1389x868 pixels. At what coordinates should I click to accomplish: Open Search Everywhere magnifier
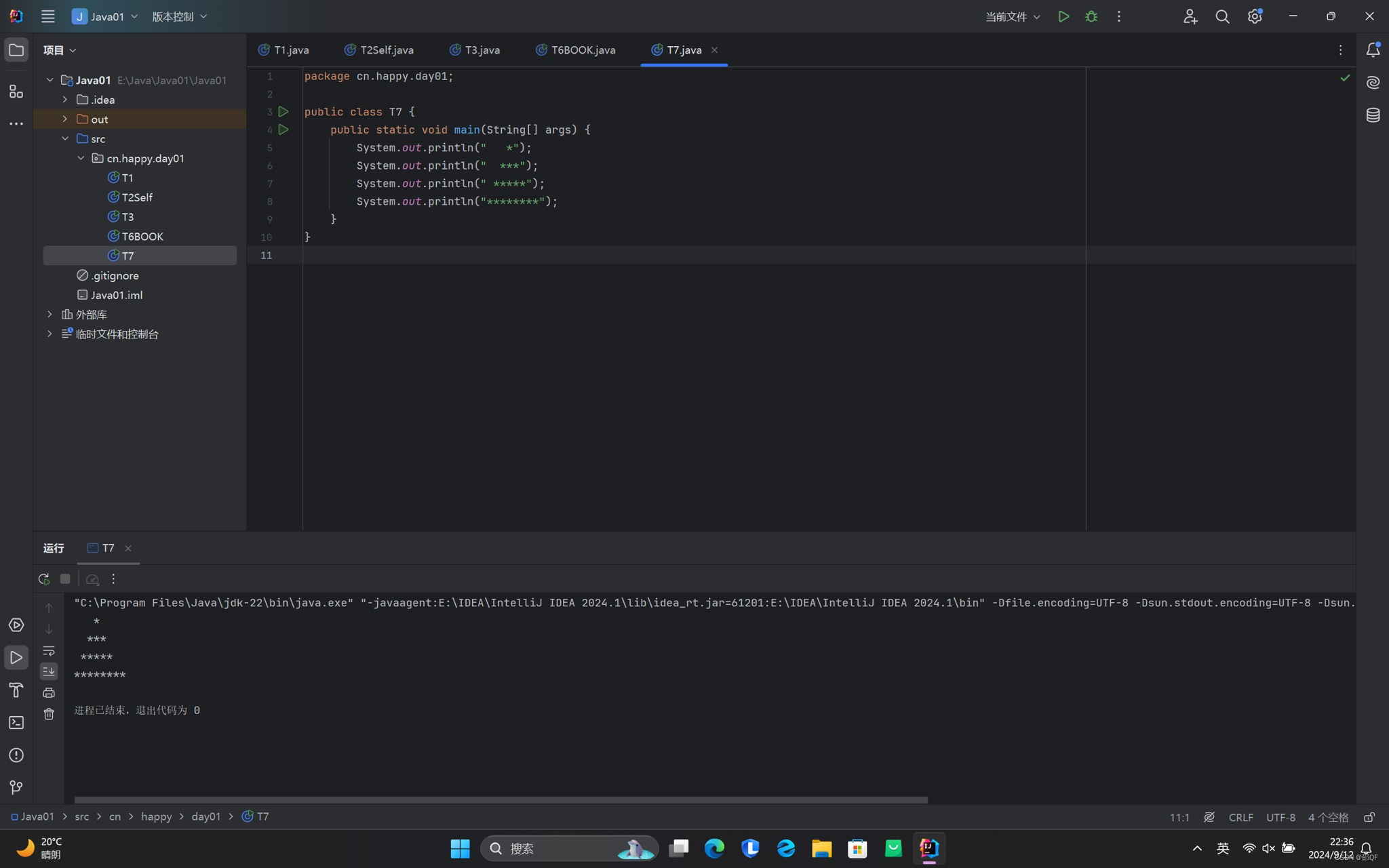(x=1222, y=16)
